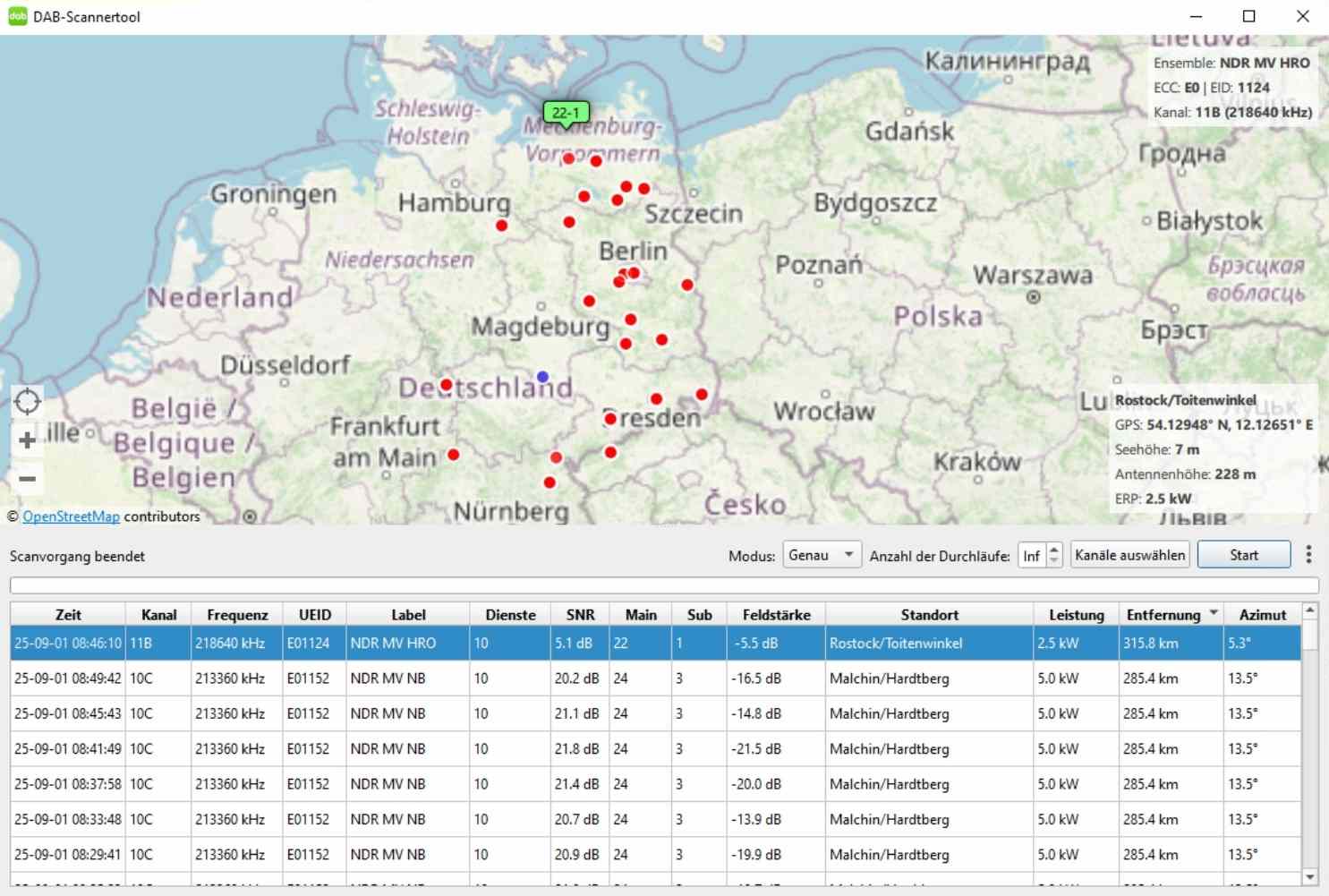Viewport: 1329px width, 896px height.
Task: Click the map recenter crosshair icon
Action: [x=28, y=402]
